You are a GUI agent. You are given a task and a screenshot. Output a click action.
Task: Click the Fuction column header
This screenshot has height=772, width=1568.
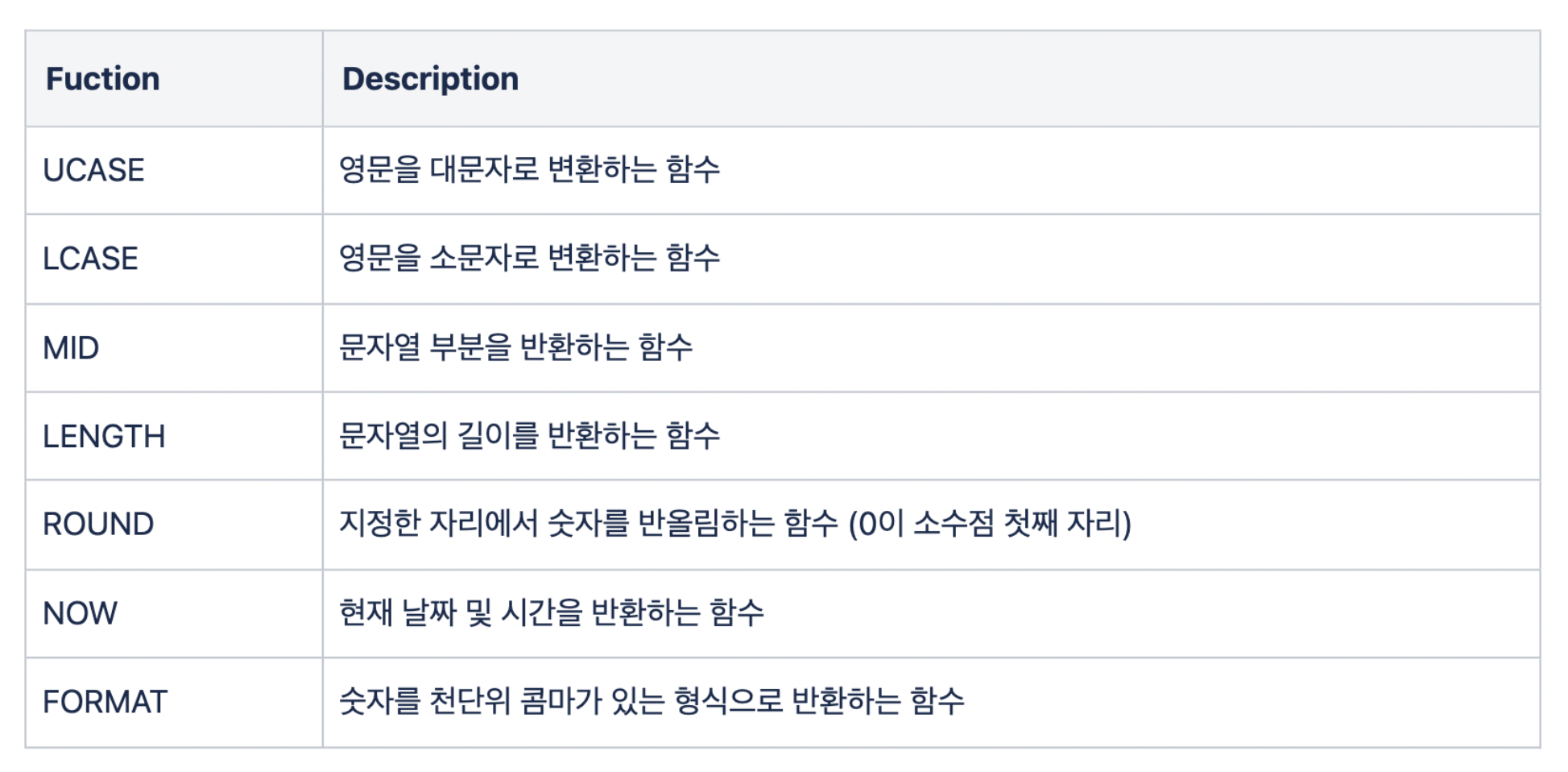click(102, 79)
